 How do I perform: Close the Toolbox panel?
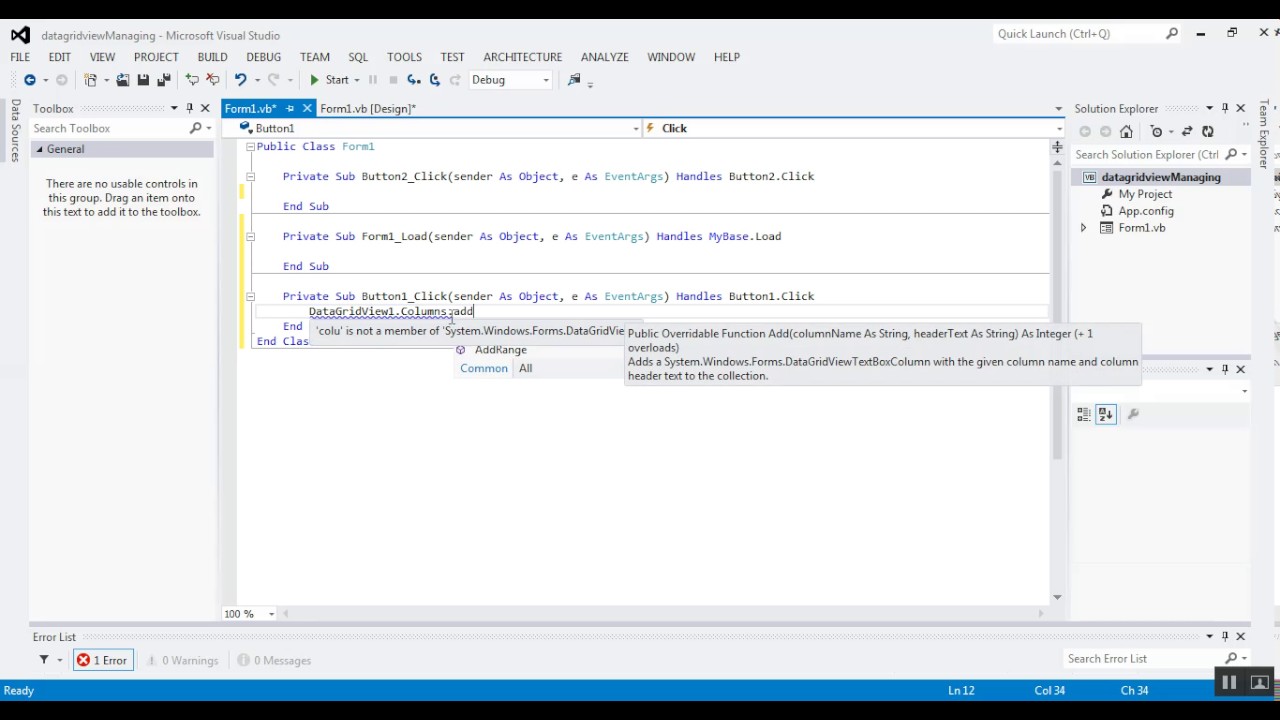click(205, 108)
